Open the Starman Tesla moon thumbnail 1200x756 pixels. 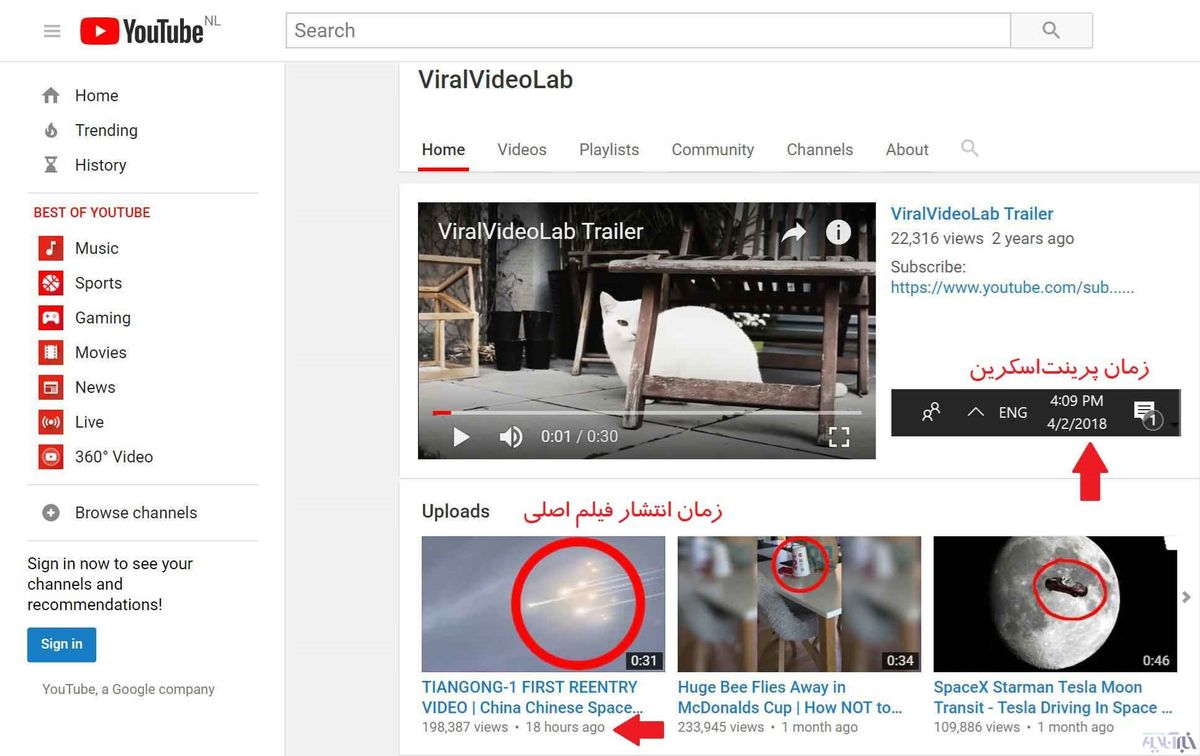[1055, 604]
